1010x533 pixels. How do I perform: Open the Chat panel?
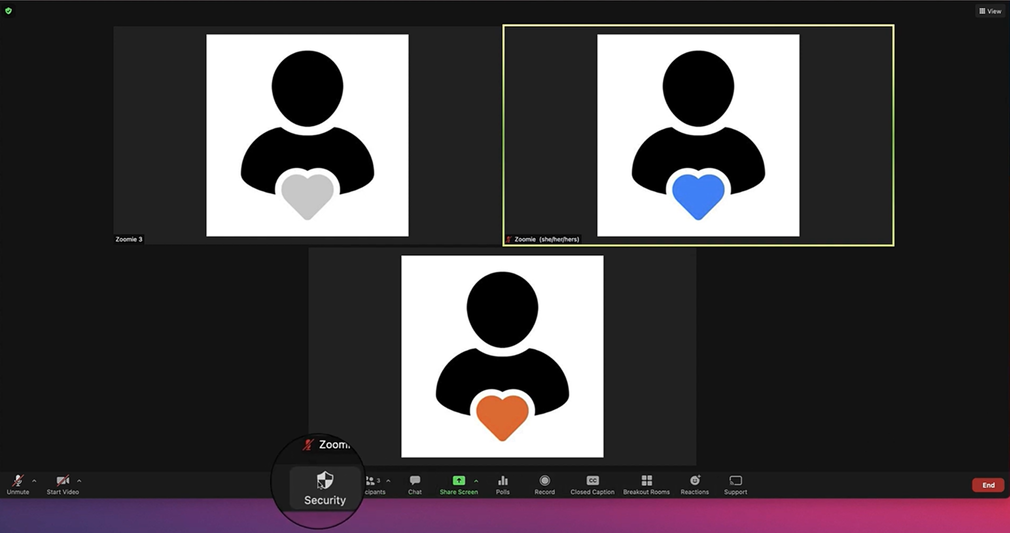point(415,484)
